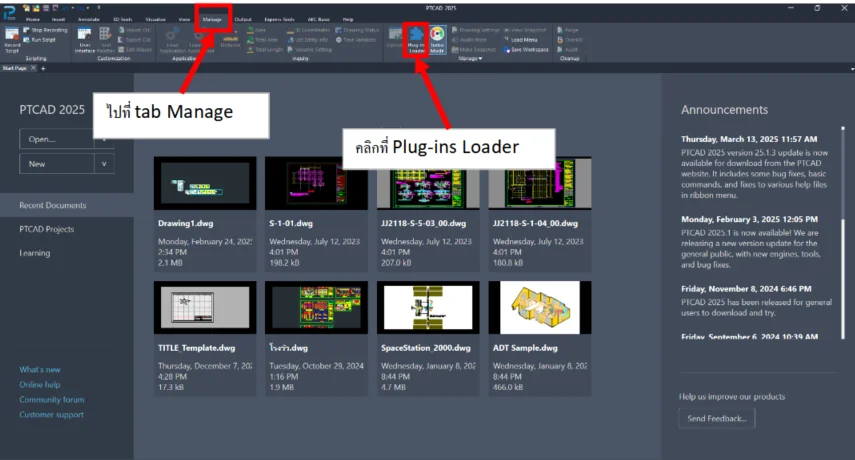Image resolution: width=855 pixels, height=460 pixels.
Task: Toggle Turbo Mode in the ribbon
Action: tap(437, 40)
